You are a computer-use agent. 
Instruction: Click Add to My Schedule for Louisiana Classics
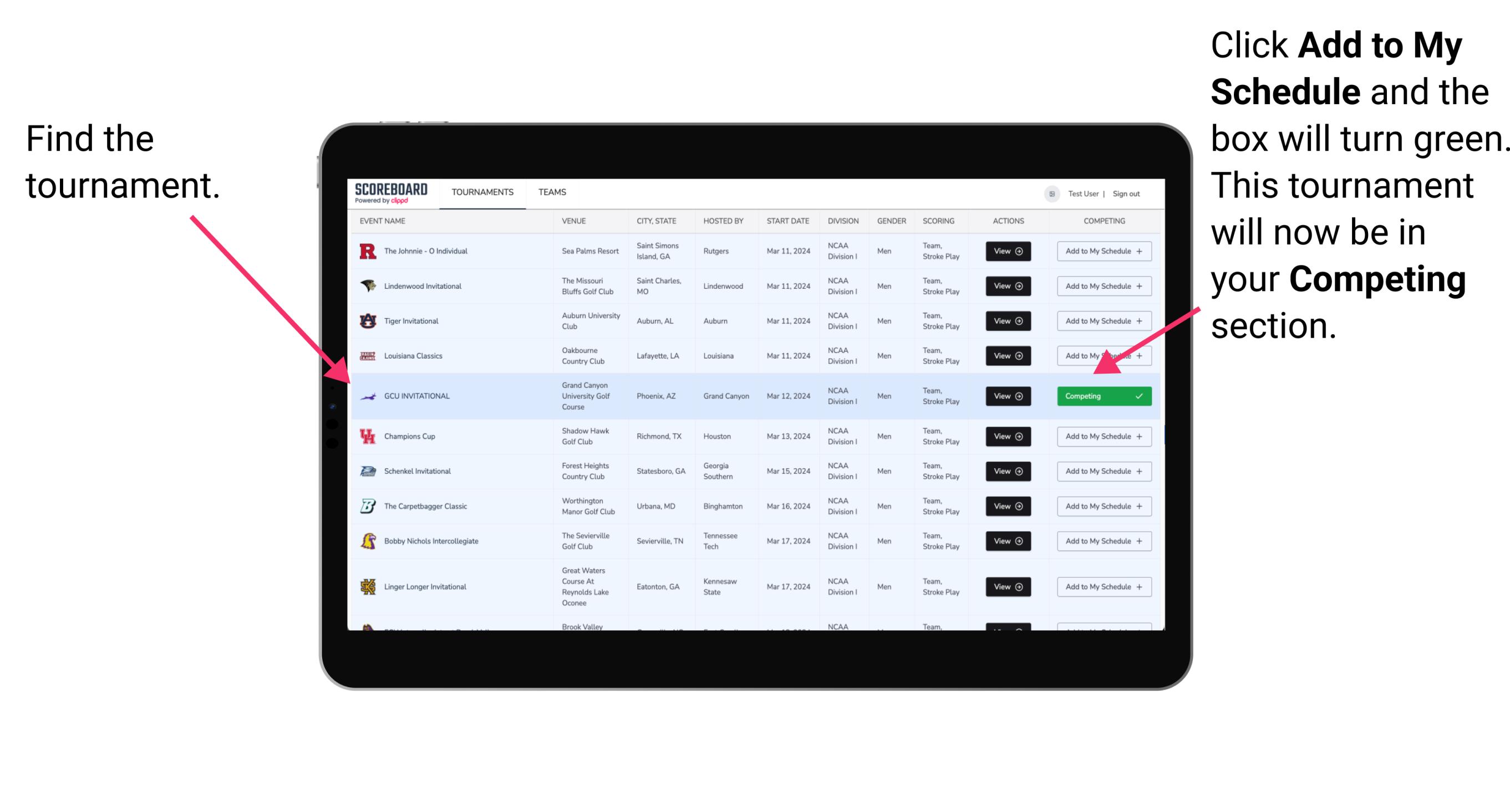(1102, 357)
